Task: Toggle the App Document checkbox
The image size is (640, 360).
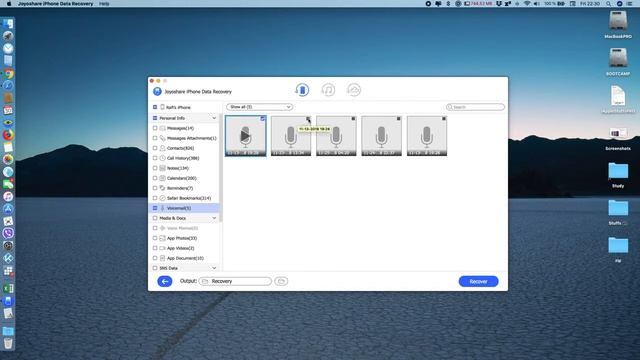Action: (155, 258)
